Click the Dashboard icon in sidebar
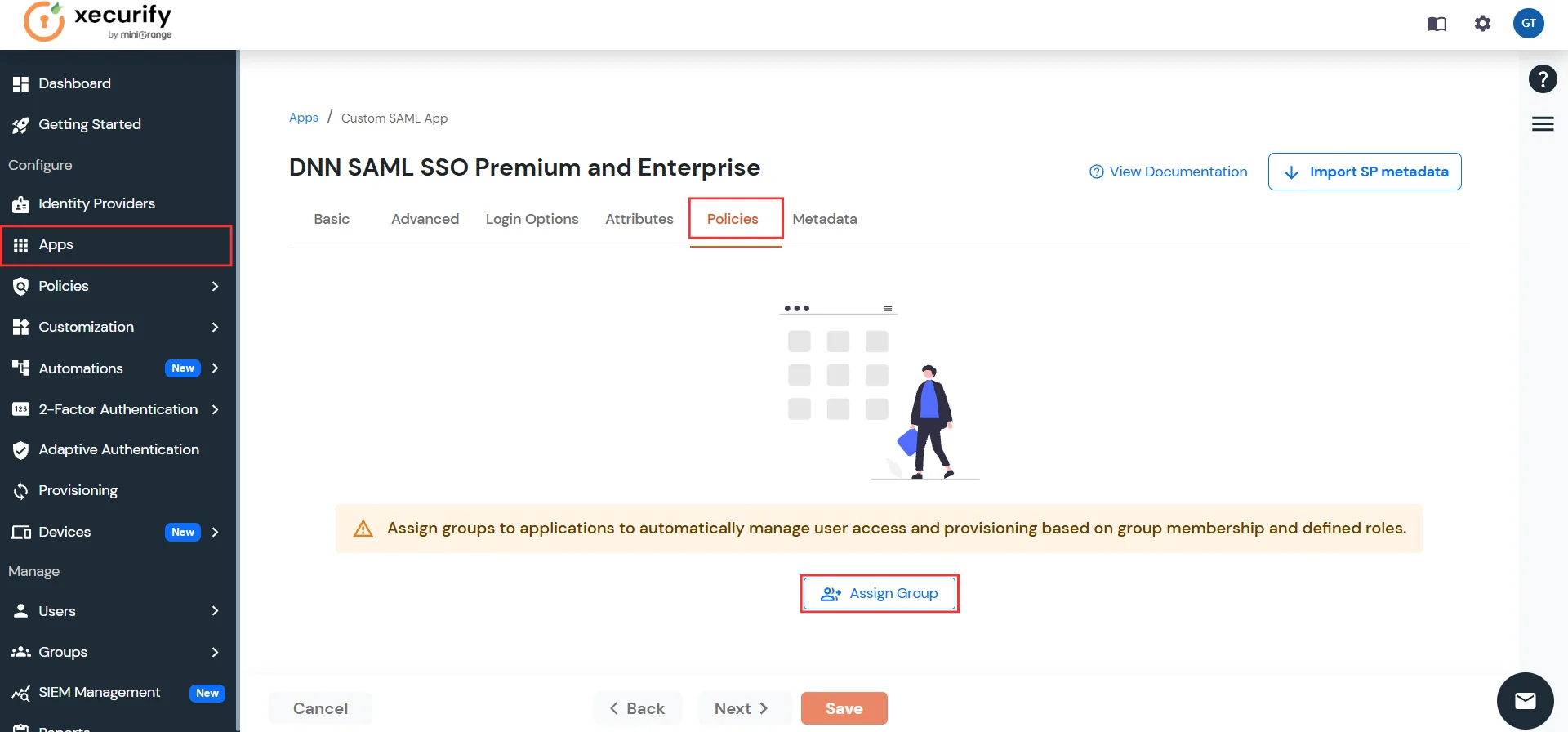Image resolution: width=1568 pixels, height=732 pixels. [20, 83]
